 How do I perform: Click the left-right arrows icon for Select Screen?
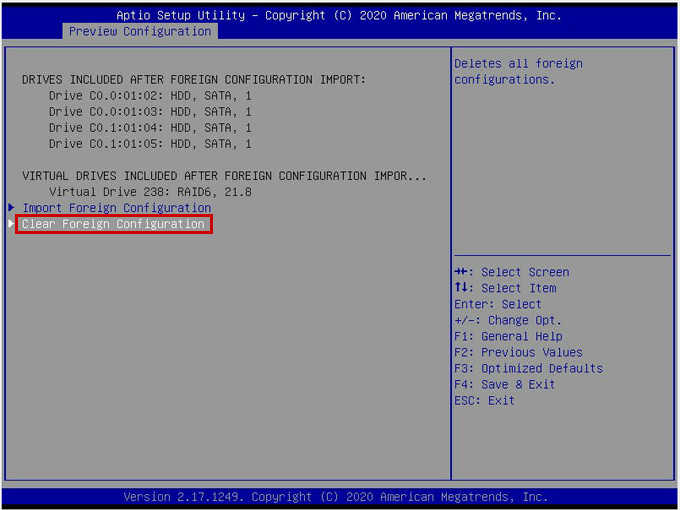(462, 272)
